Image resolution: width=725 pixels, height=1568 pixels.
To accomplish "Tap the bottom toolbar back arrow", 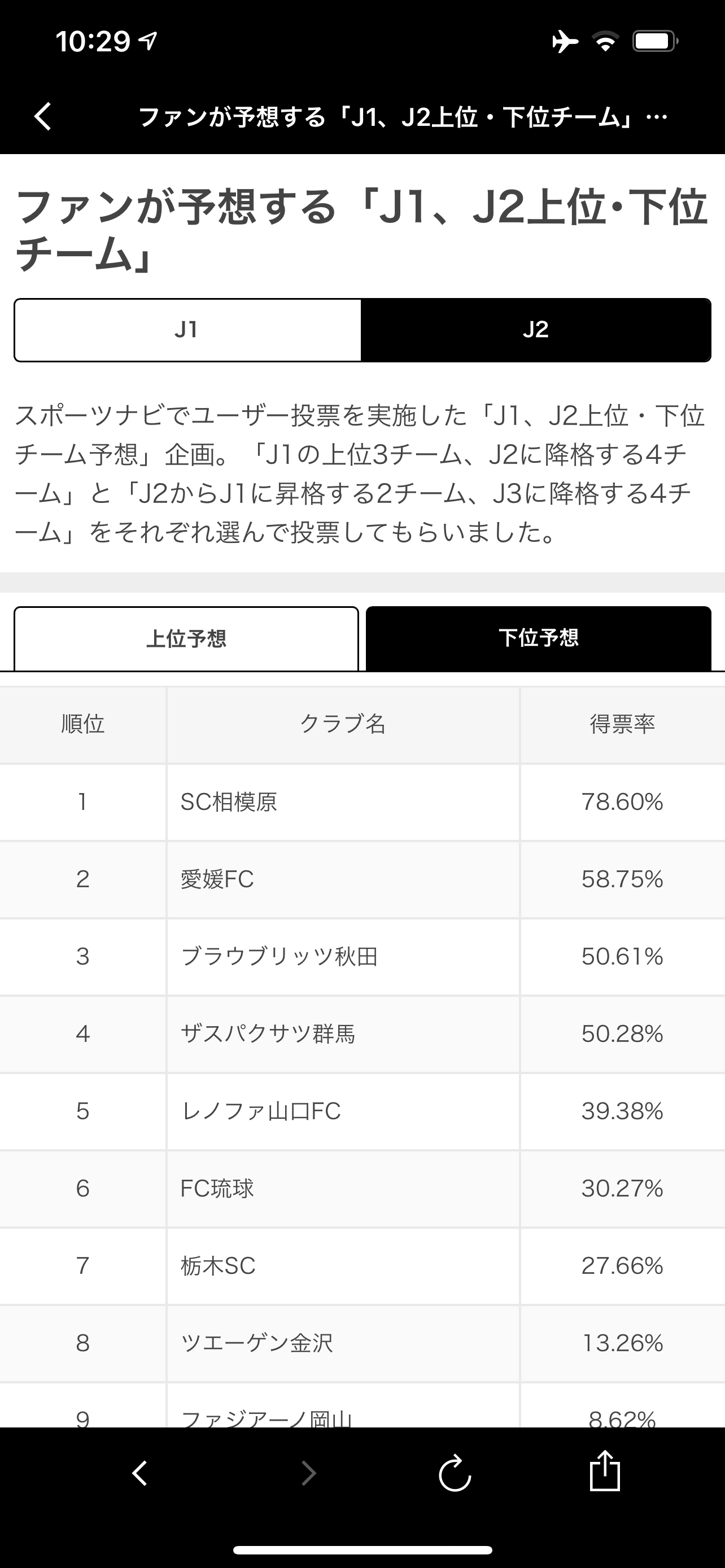I will click(x=139, y=1473).
